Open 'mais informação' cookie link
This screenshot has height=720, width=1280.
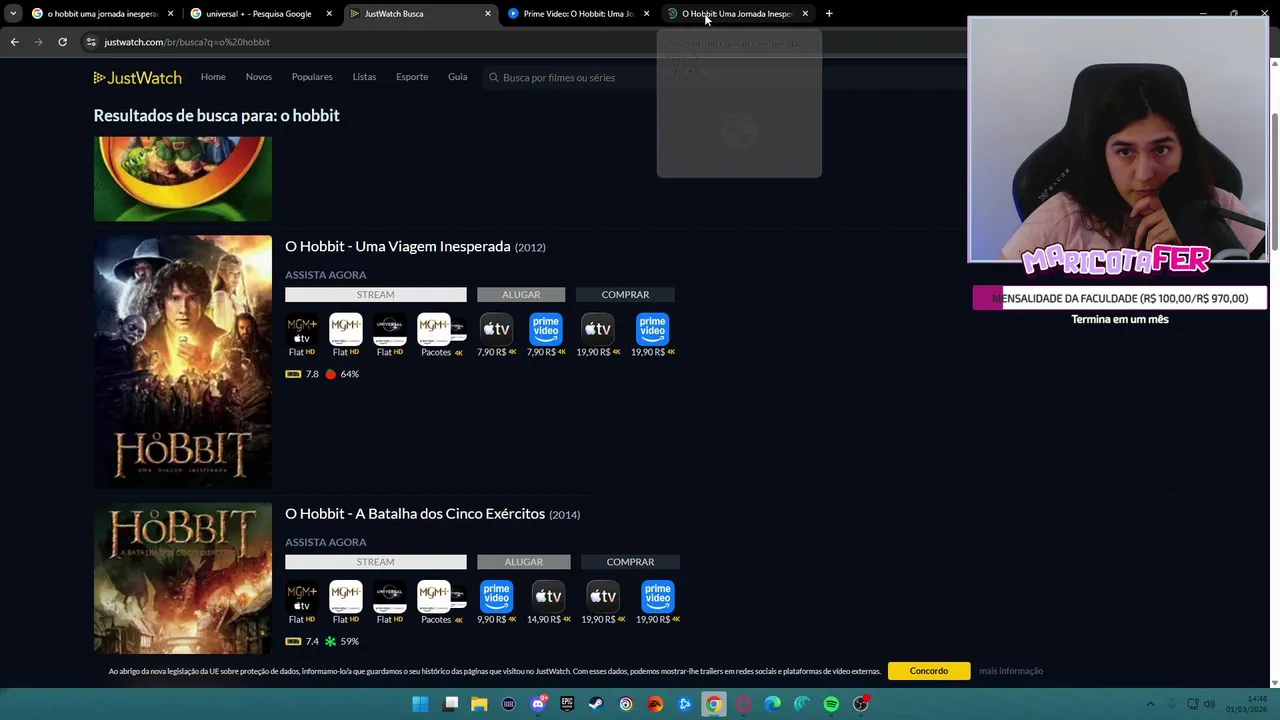(1011, 671)
